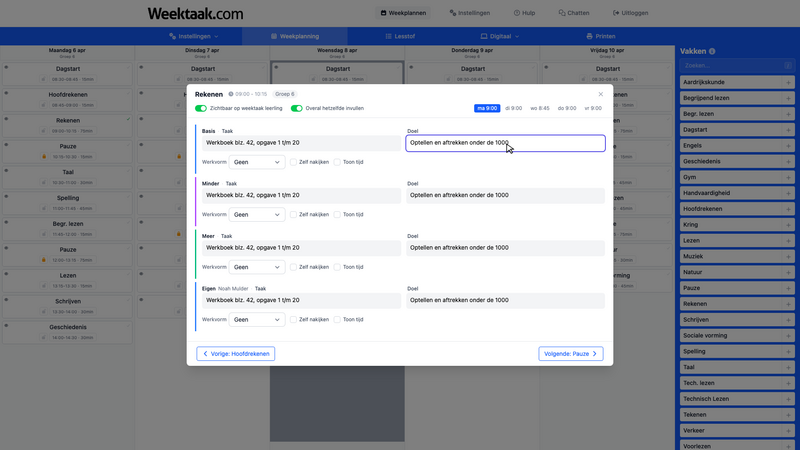This screenshot has width=800, height=450.
Task: Click the plus icon beside Engels subject
Action: point(788,145)
